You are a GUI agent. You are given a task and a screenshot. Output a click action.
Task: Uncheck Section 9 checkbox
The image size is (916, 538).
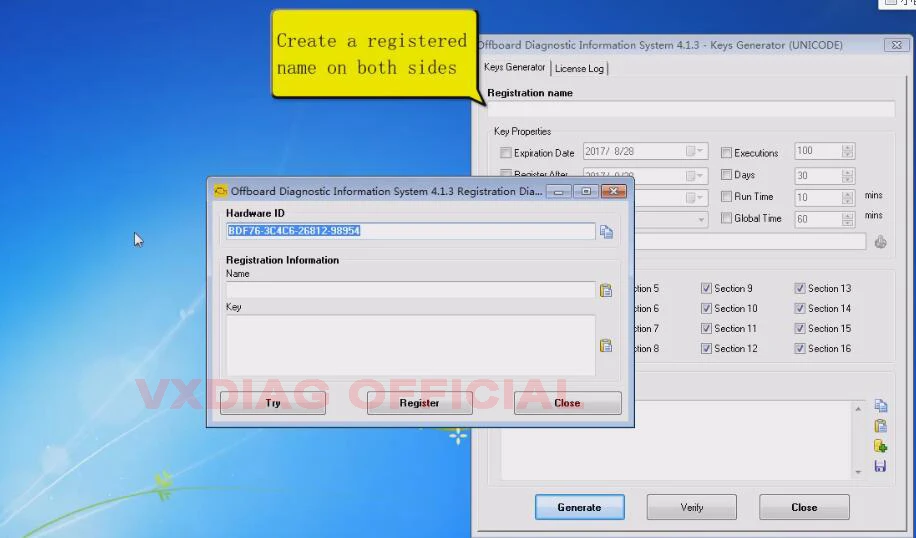[706, 289]
